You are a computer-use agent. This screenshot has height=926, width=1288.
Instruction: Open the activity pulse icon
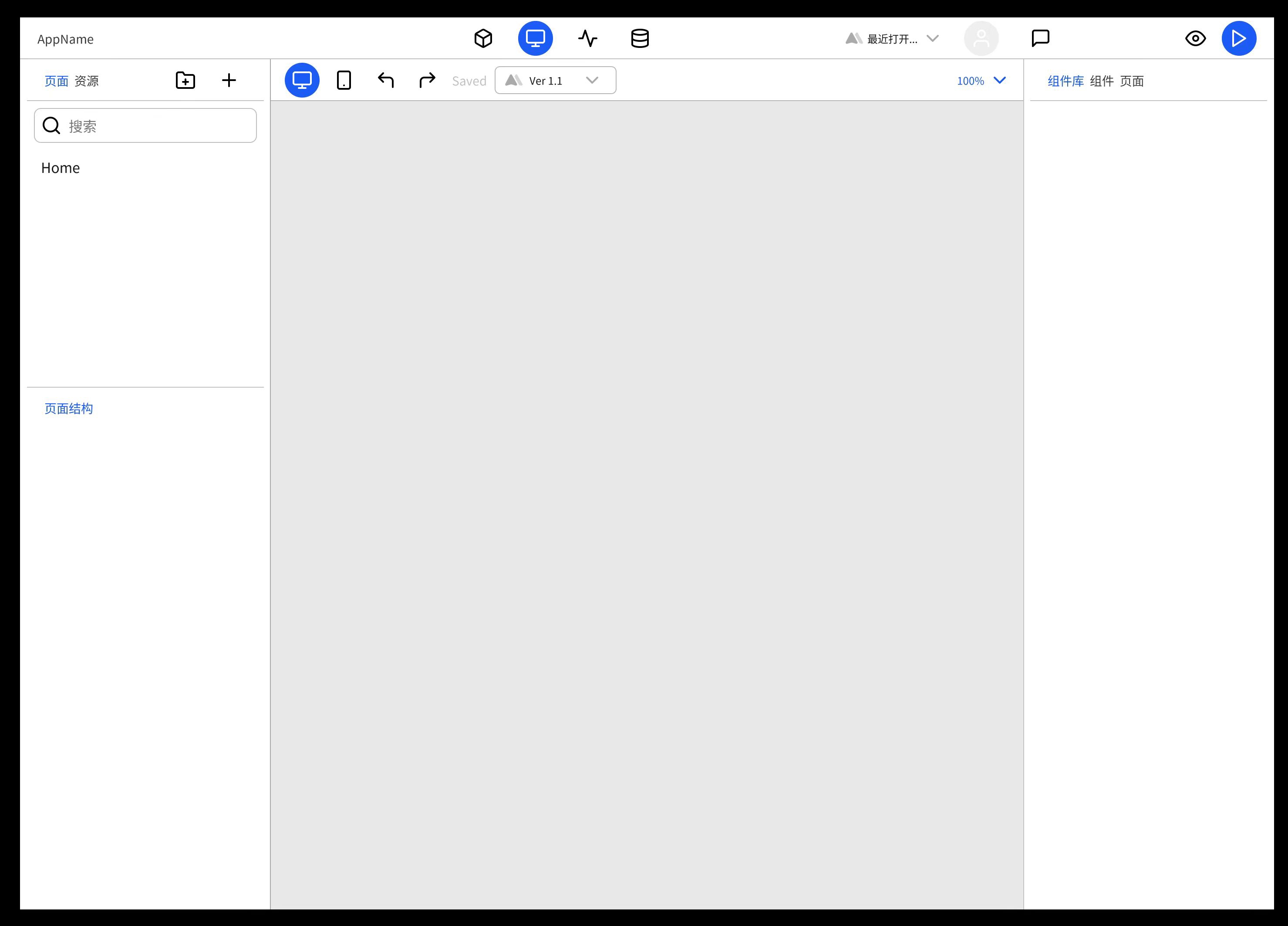pos(588,39)
